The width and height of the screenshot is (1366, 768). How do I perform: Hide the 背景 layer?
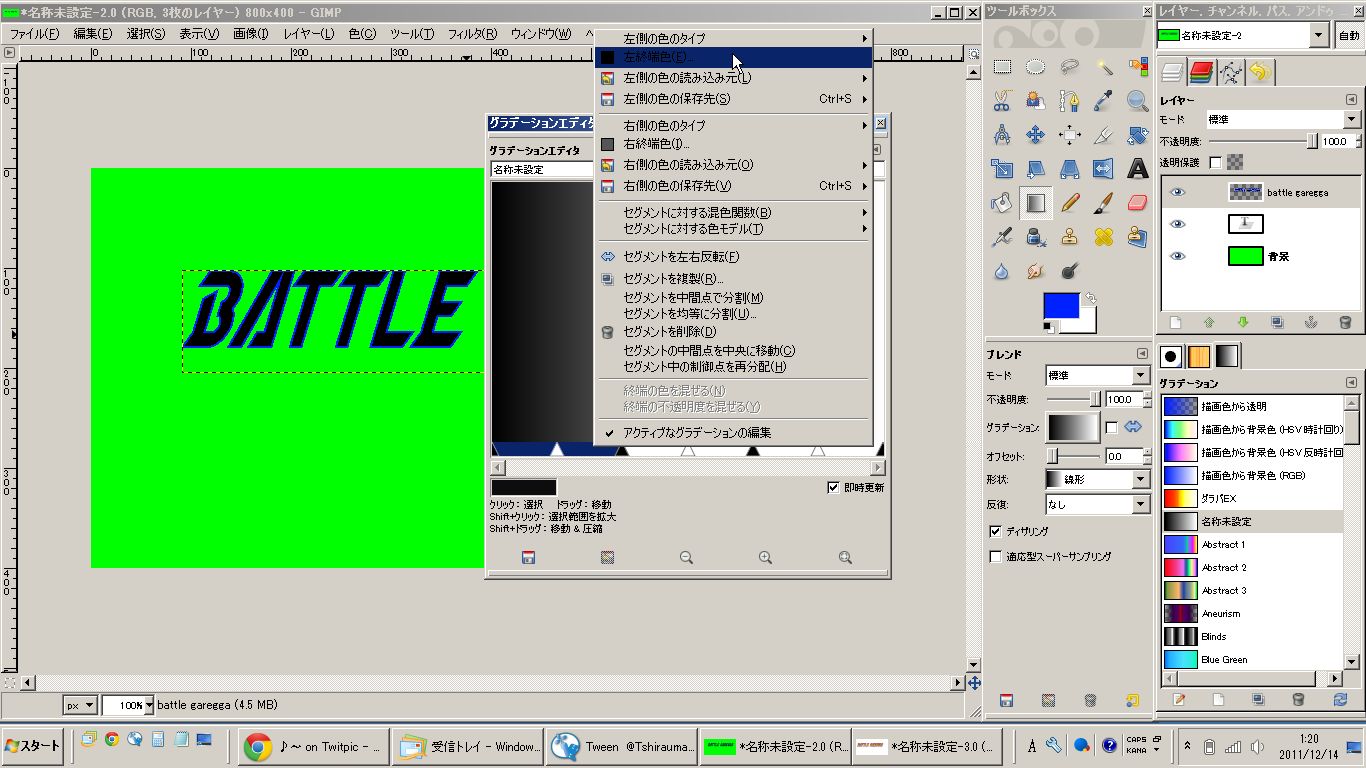pyautogui.click(x=1177, y=256)
